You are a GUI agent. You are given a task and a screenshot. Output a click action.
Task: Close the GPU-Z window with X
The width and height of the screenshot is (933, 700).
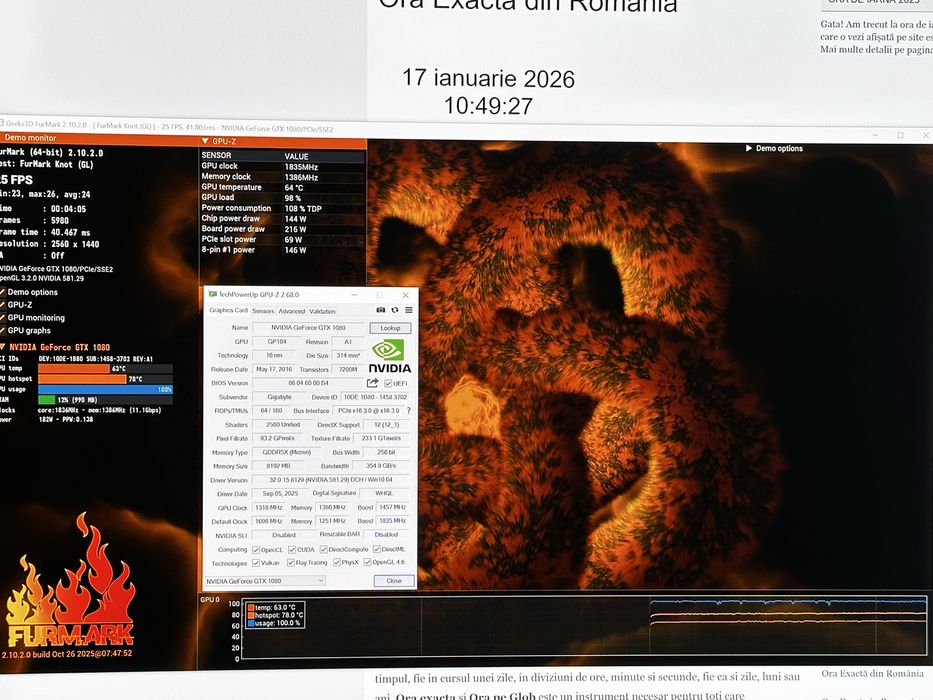(406, 295)
